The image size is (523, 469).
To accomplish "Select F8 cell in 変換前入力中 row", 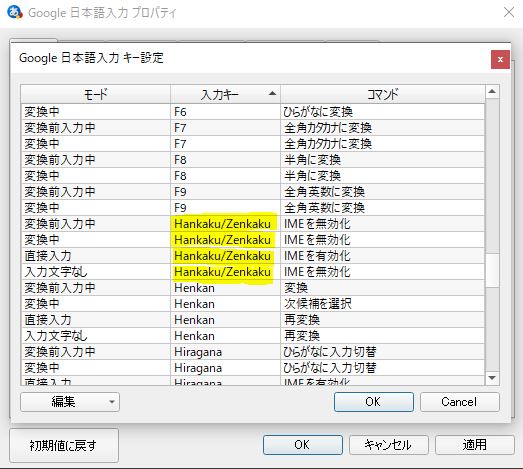I will coord(225,160).
